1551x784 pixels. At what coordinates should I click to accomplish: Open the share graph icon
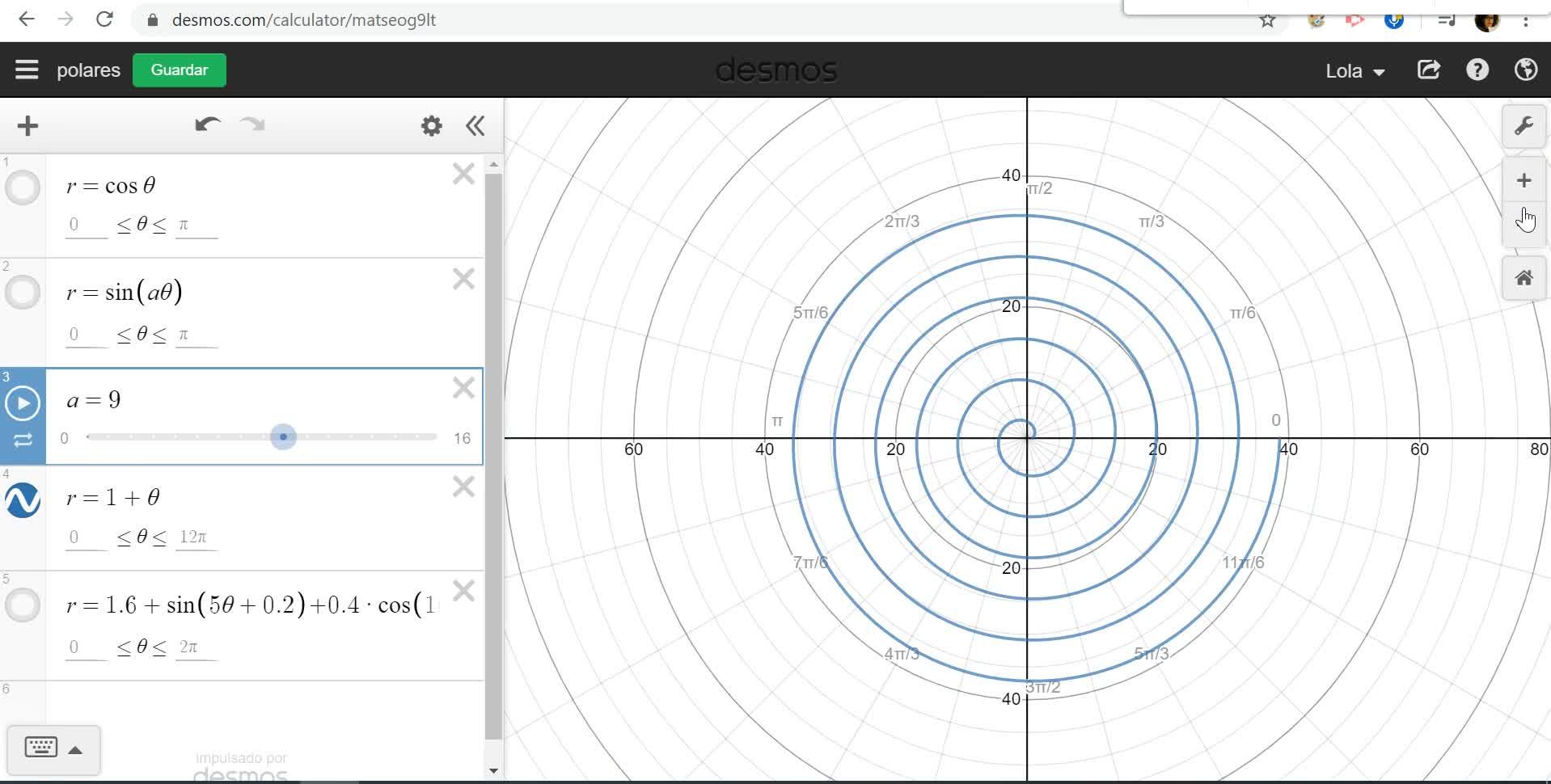pos(1429,70)
